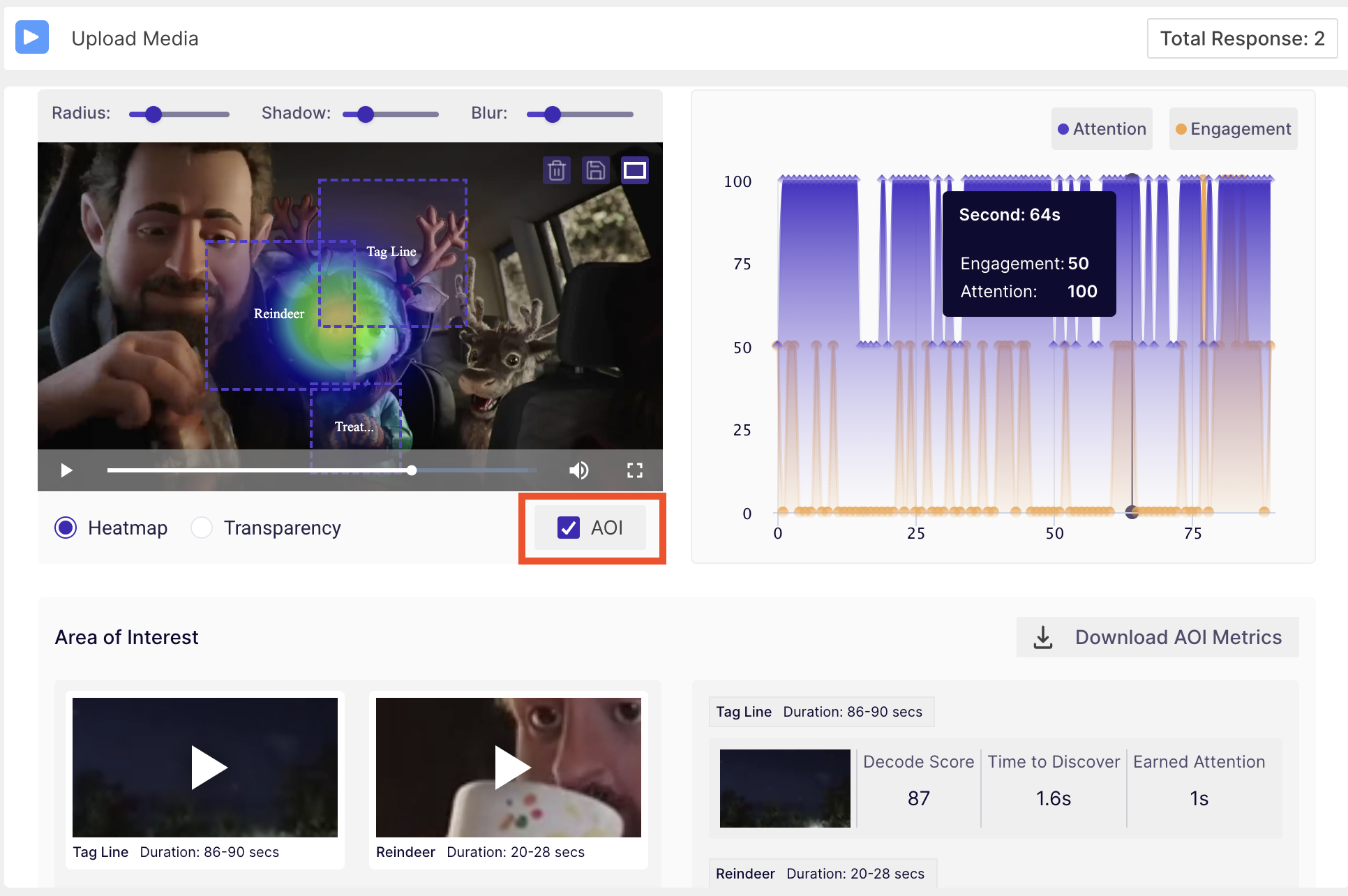Toggle Attention series in chart legend
The width and height of the screenshot is (1348, 896).
[1102, 129]
